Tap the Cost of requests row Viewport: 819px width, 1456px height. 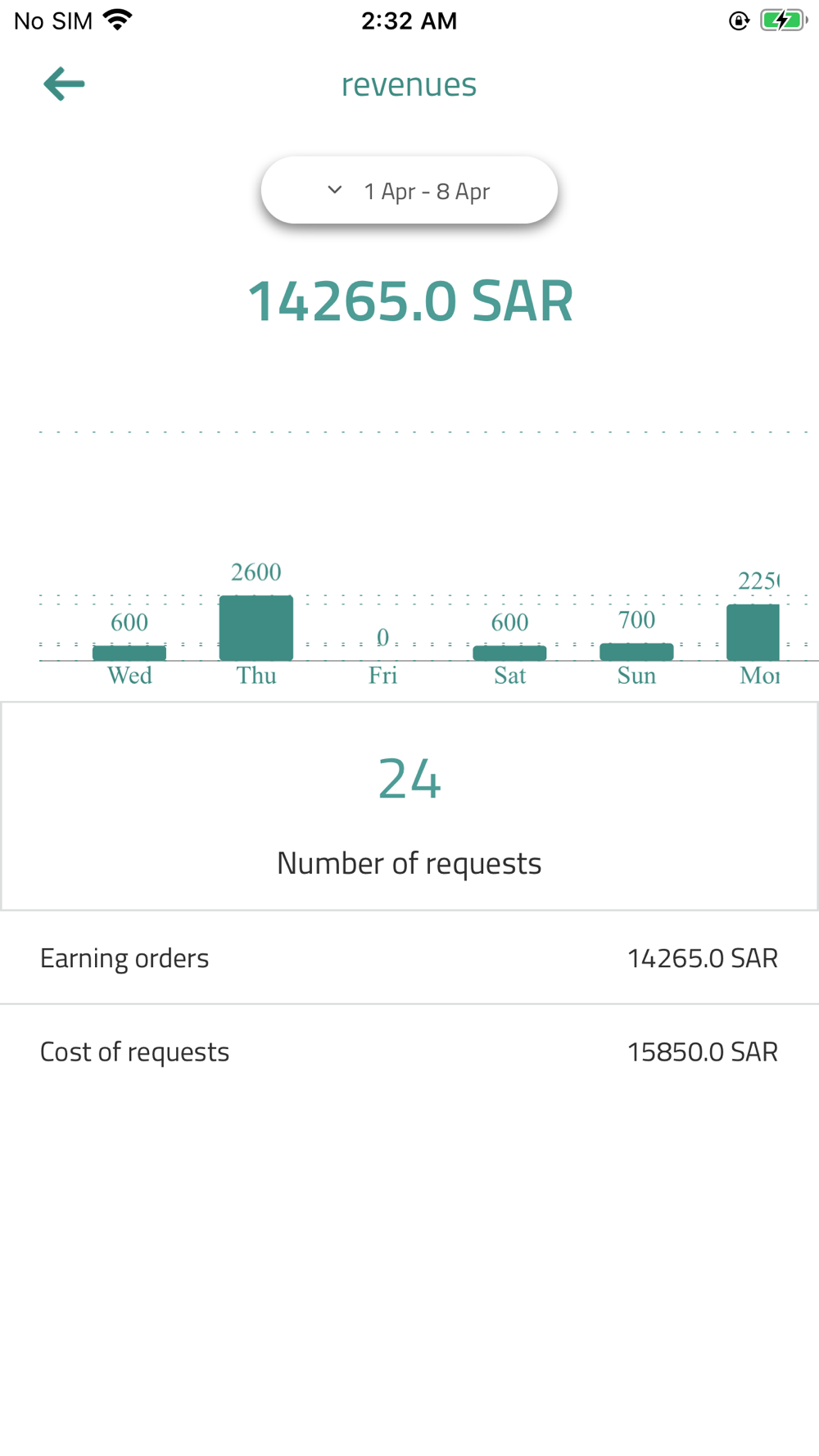tap(409, 1051)
